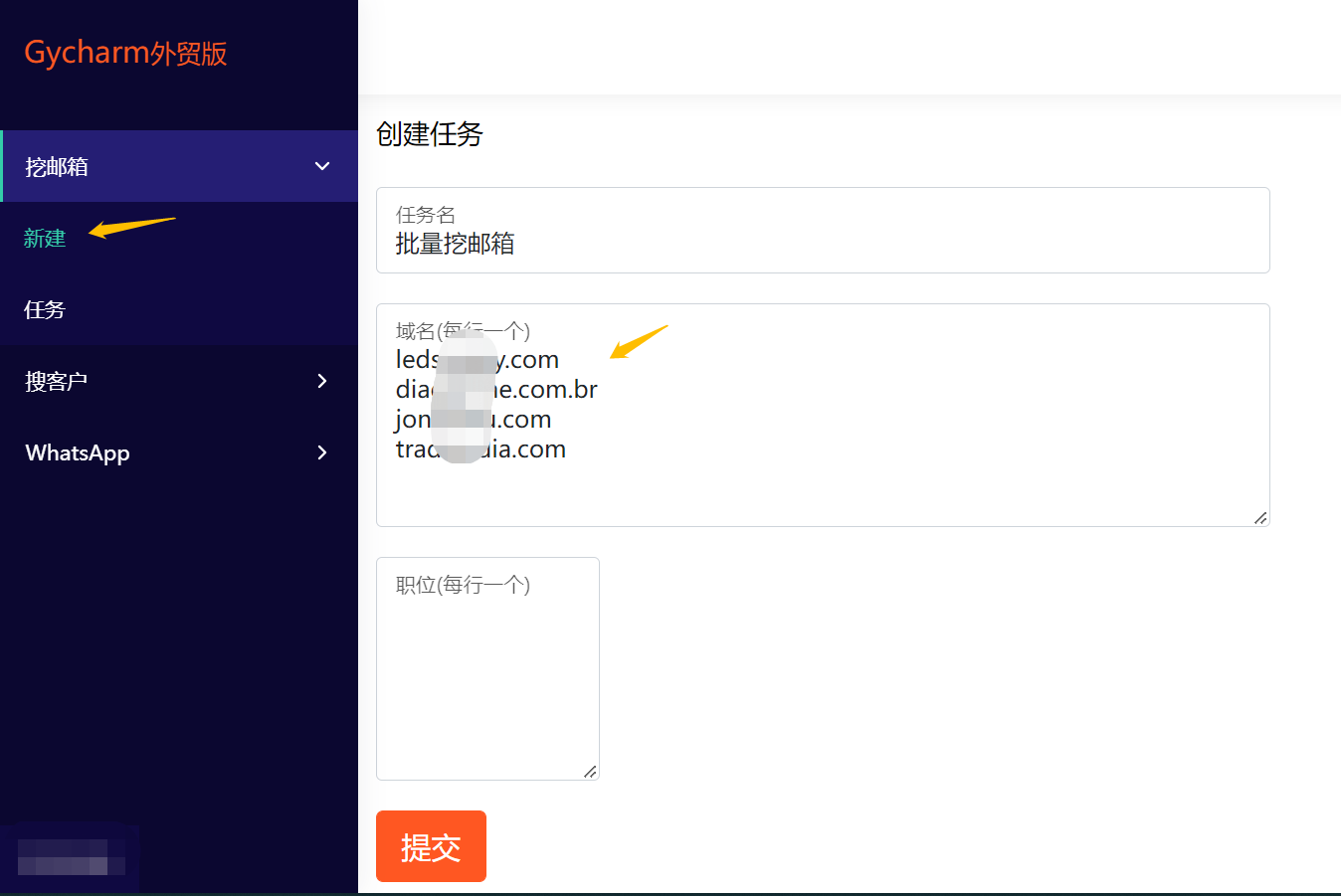The height and width of the screenshot is (896, 1341).
Task: Open the WhatsApp sidebar menu
Action: [78, 453]
